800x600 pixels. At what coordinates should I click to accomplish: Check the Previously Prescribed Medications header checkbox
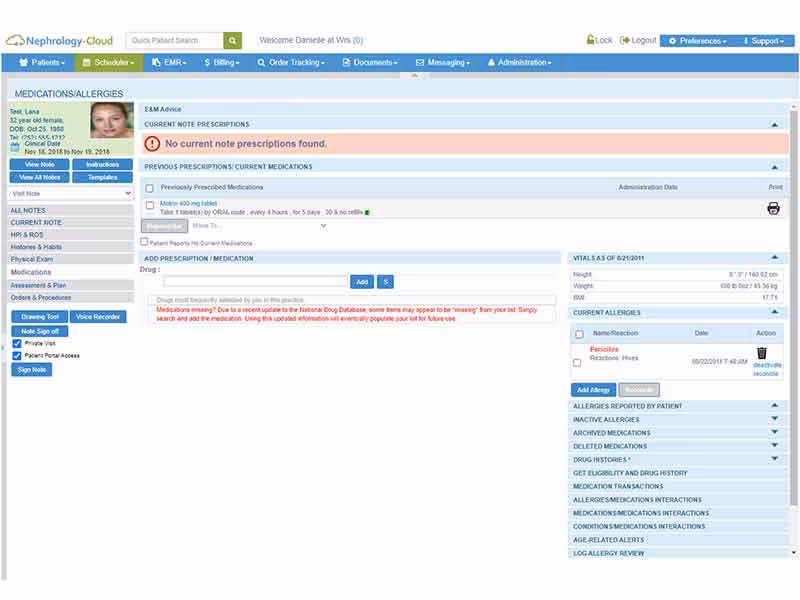pyautogui.click(x=149, y=188)
